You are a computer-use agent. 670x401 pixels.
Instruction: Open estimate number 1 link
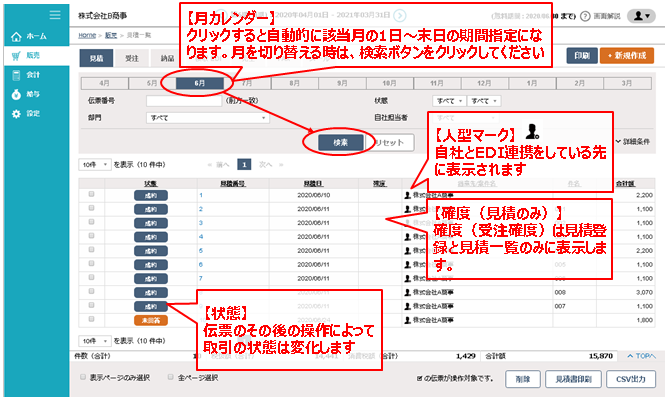point(201,195)
